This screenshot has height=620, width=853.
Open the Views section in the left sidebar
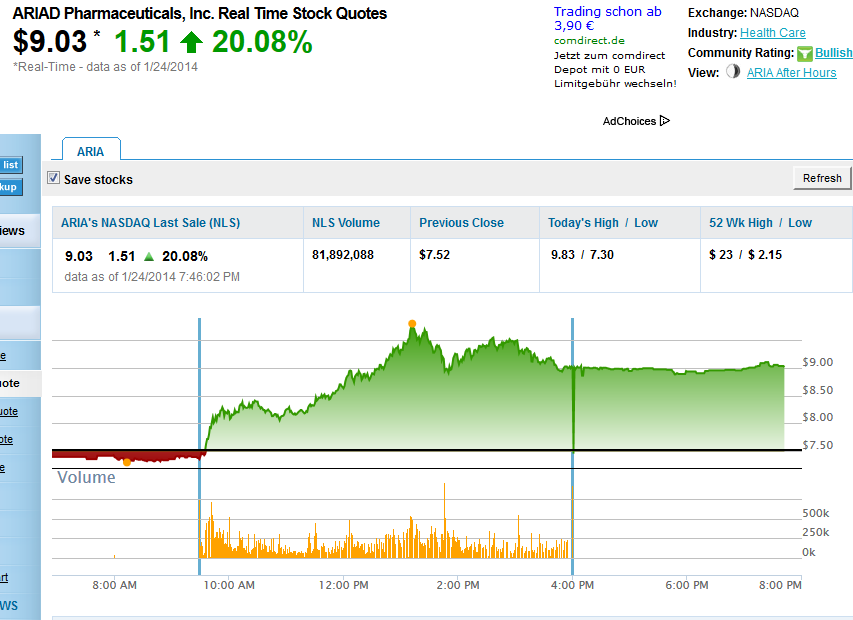point(13,230)
